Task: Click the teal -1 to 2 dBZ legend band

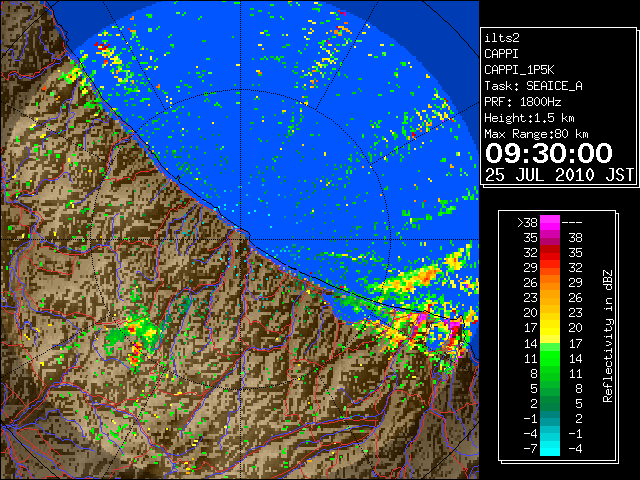Action: 550,418
